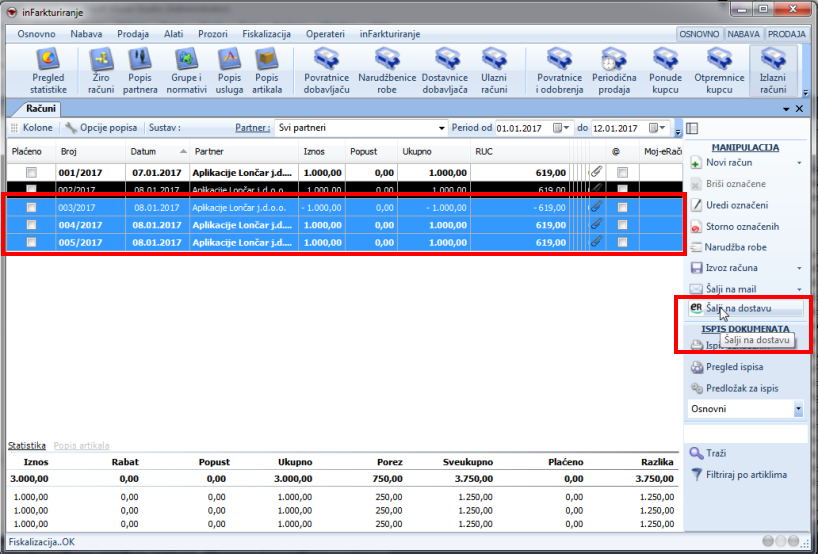This screenshot has width=818, height=554.
Task: Click Storno označenih
Action: coord(735,226)
